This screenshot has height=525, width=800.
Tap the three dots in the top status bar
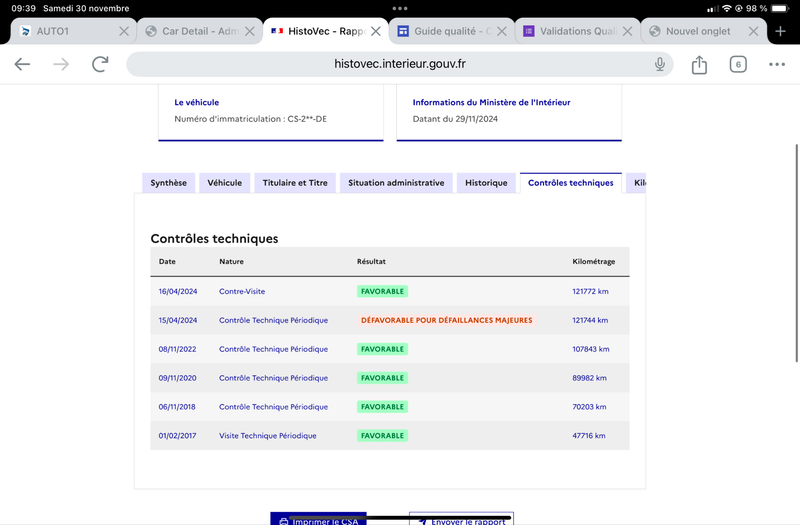click(x=400, y=9)
